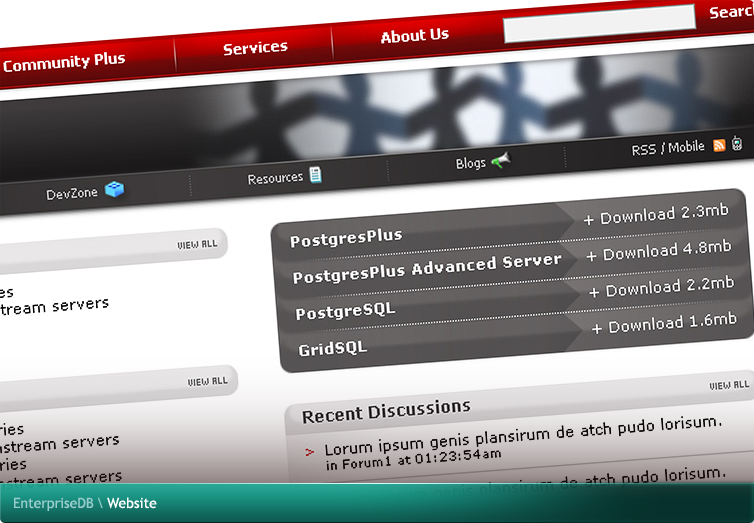Open the Community Plus menu
The height and width of the screenshot is (523, 754).
[64, 62]
